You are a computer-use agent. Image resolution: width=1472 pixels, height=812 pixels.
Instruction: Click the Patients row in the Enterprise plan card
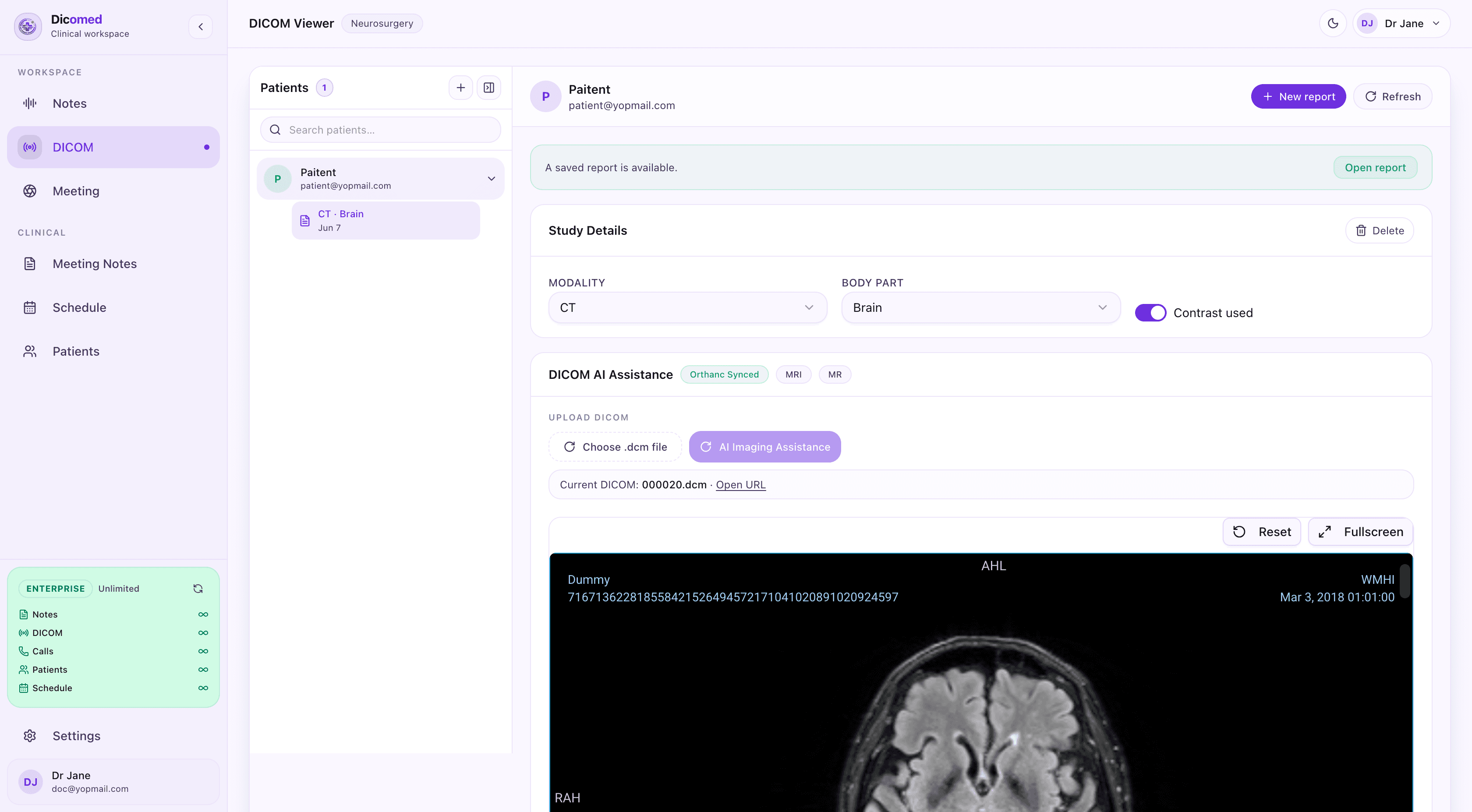(x=113, y=669)
